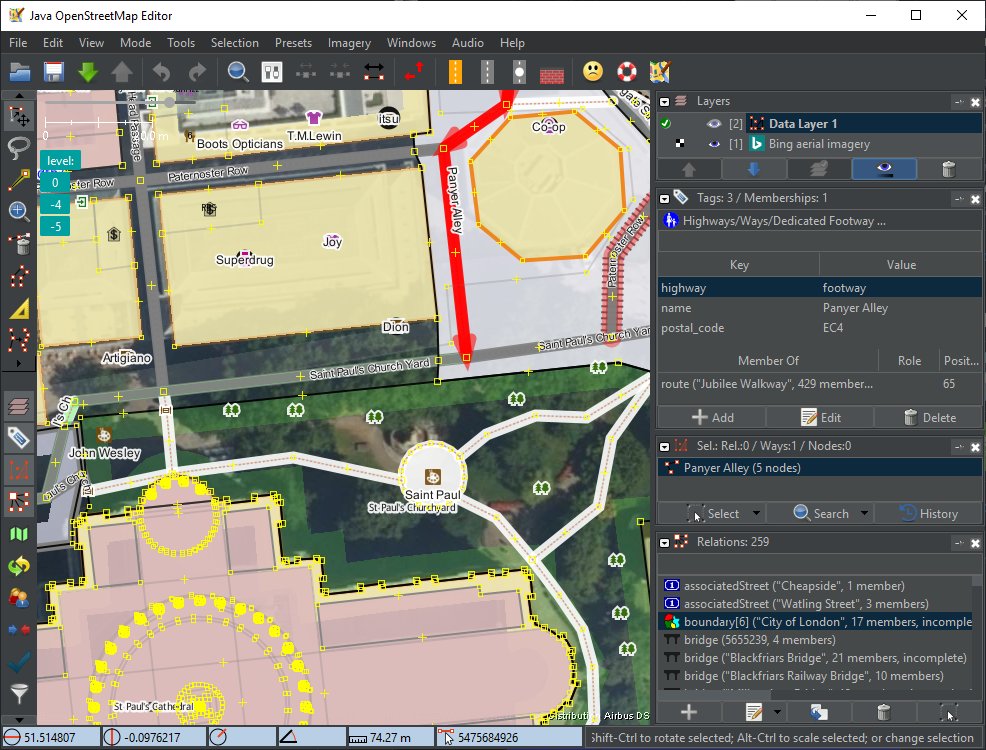The width and height of the screenshot is (986, 750).
Task: Hide Bing aerial imagery layer eye
Action: (x=714, y=144)
